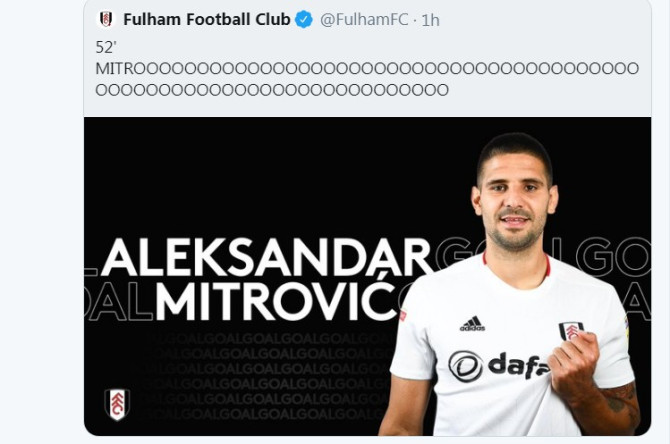This screenshot has height=444, width=670.
Task: Click the Fulham FC profile avatar
Action: [106, 20]
